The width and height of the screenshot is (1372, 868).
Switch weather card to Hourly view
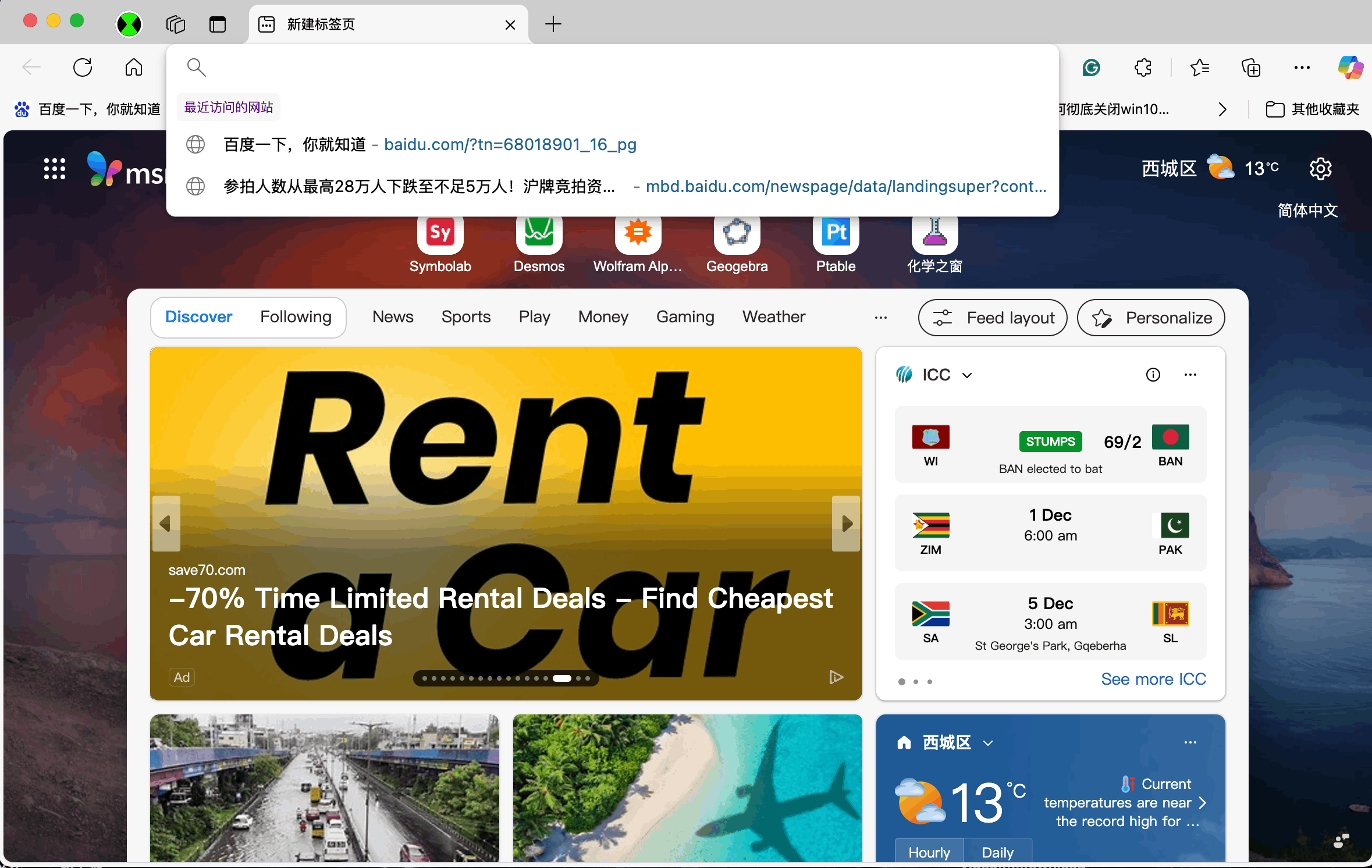point(929,852)
